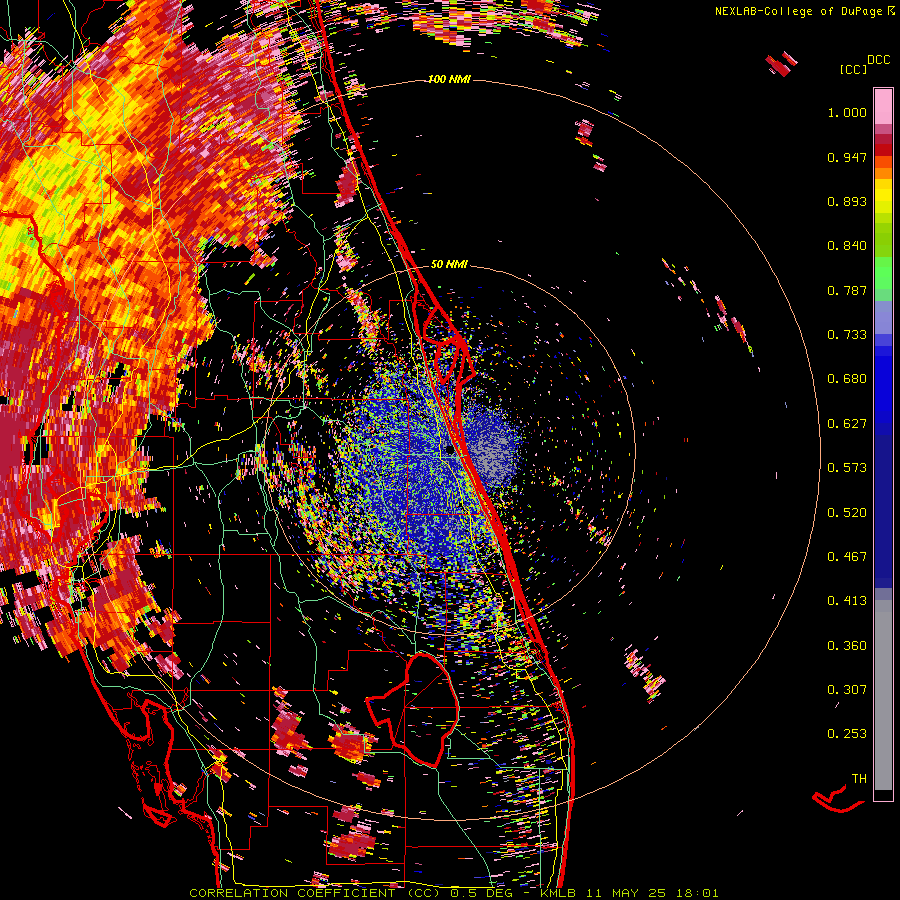Viewport: 900px width, 900px height.
Task: Click the KMLB radar site black dot marker
Action: tap(450, 450)
